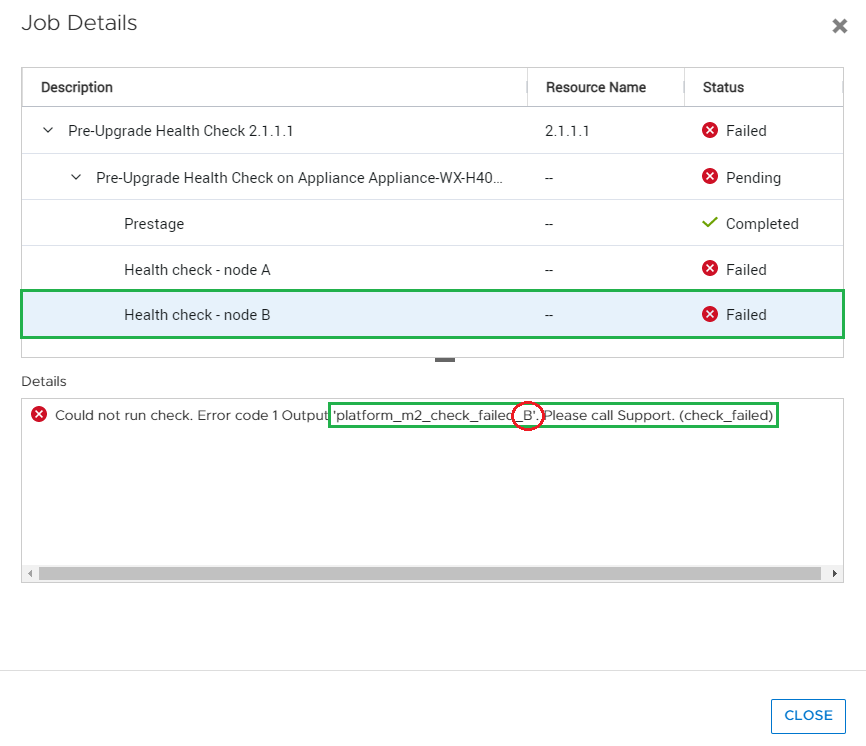Image resolution: width=866 pixels, height=746 pixels.
Task: Click the right arrow of the horizontal scrollbar
Action: (x=836, y=573)
